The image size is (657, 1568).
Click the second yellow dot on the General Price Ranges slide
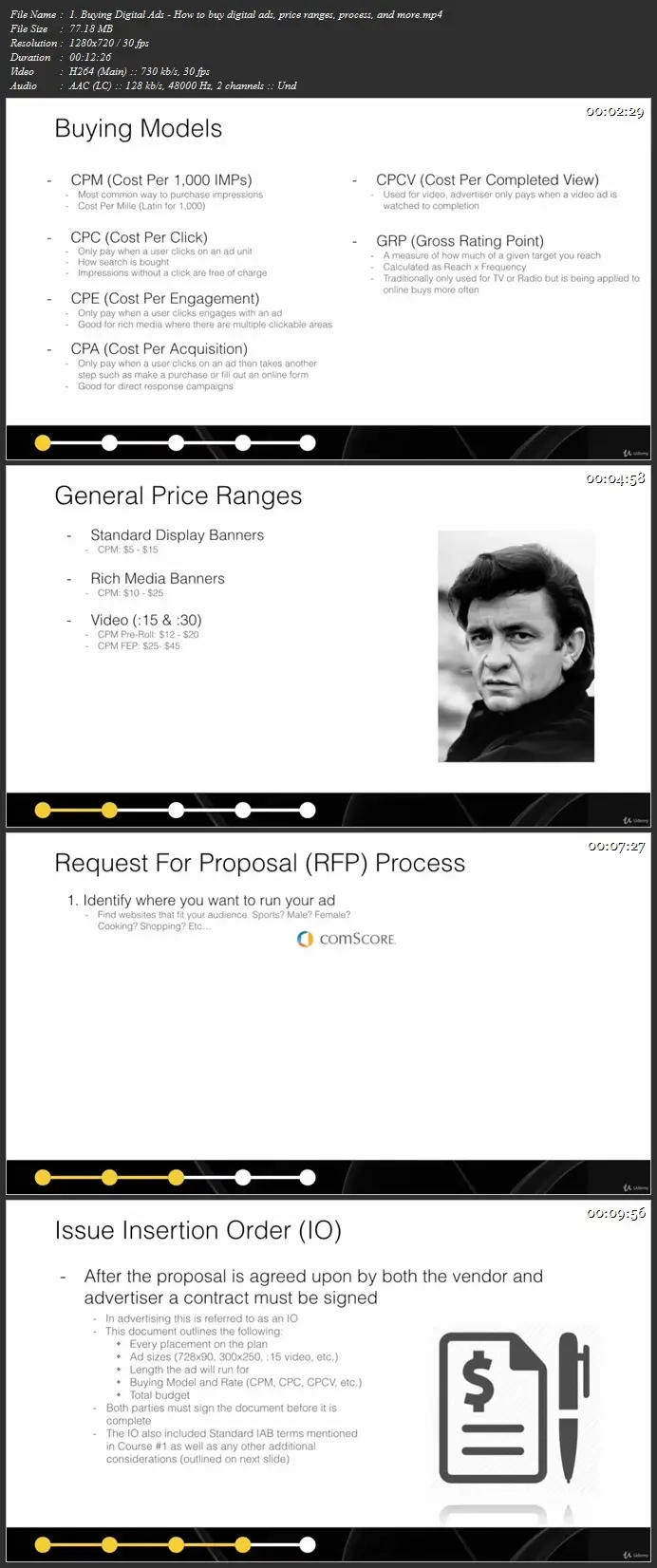point(109,810)
